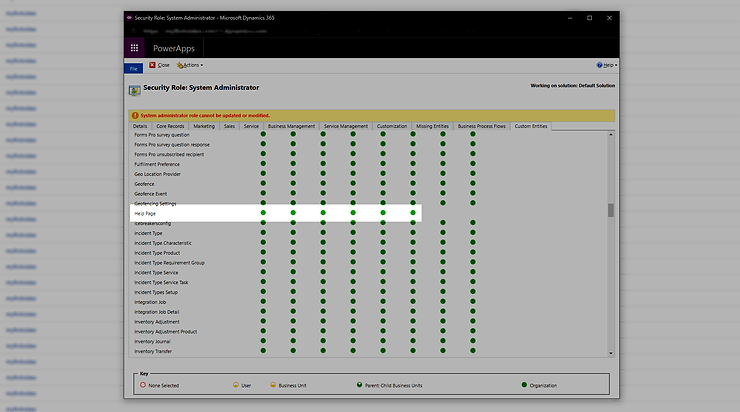Viewport: 740px width, 412px height.
Task: Go to the Customization tab
Action: point(392,126)
